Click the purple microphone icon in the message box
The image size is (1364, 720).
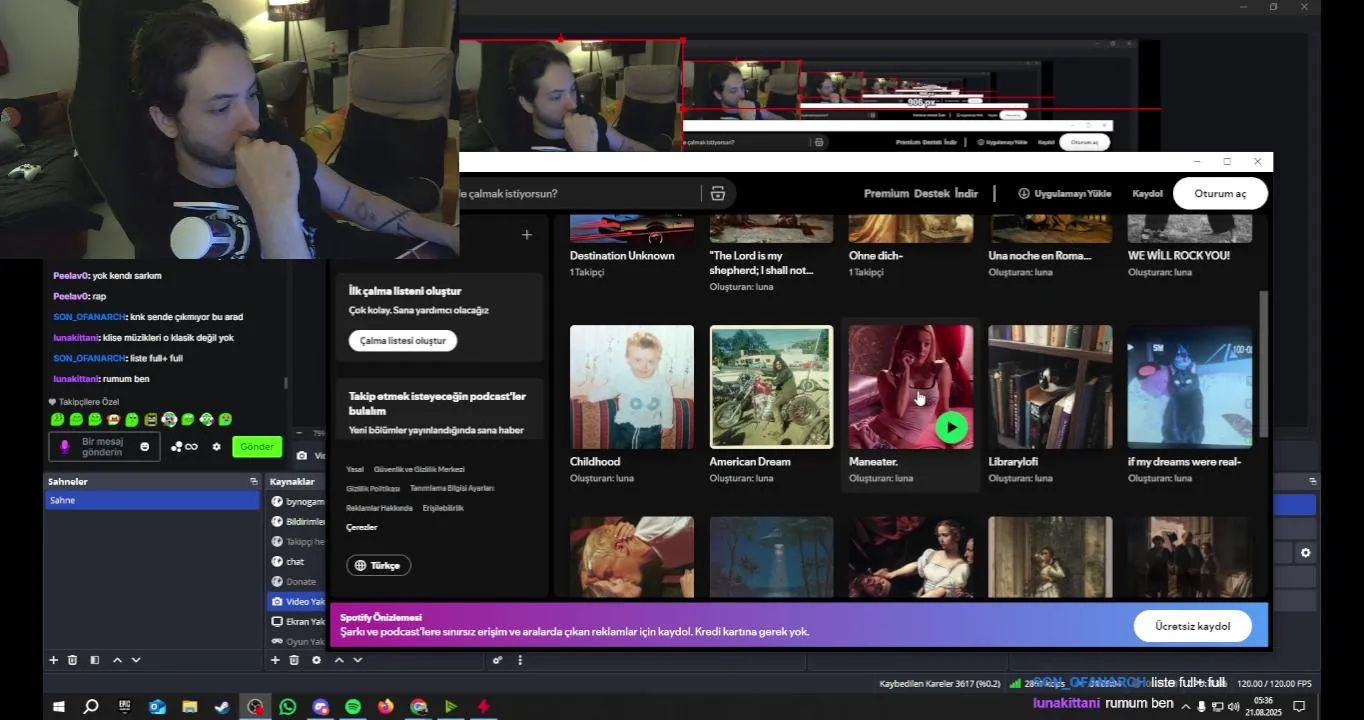(65, 447)
